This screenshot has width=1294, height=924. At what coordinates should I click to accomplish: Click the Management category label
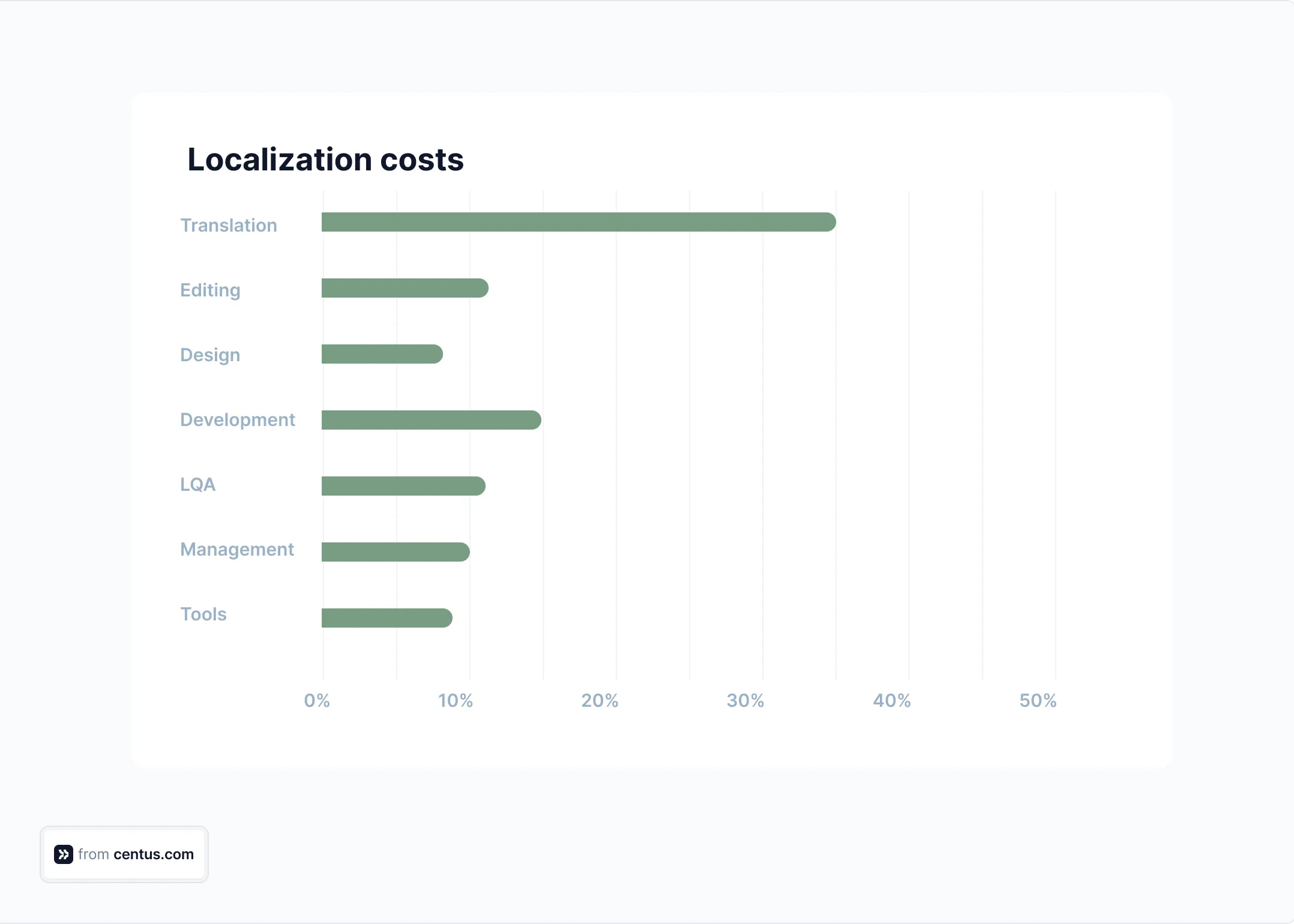pos(237,550)
